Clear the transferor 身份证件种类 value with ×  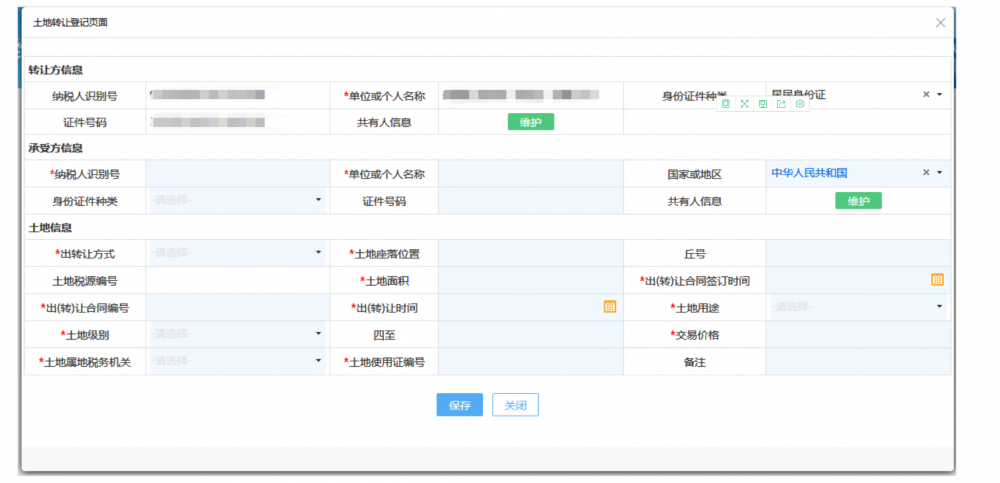click(926, 94)
